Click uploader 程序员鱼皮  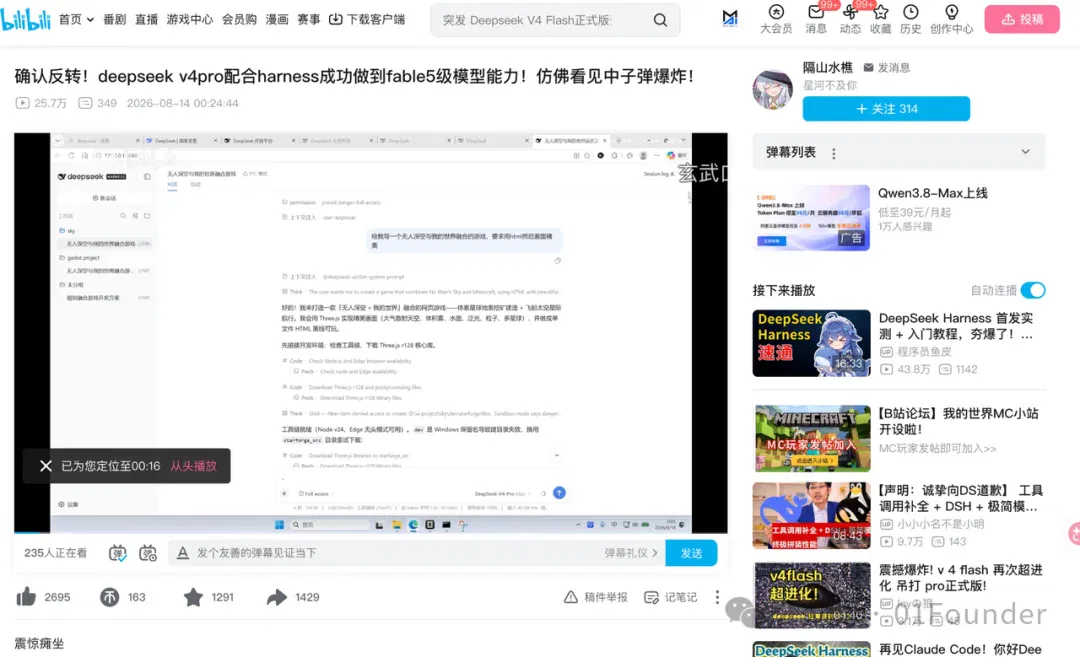924,352
